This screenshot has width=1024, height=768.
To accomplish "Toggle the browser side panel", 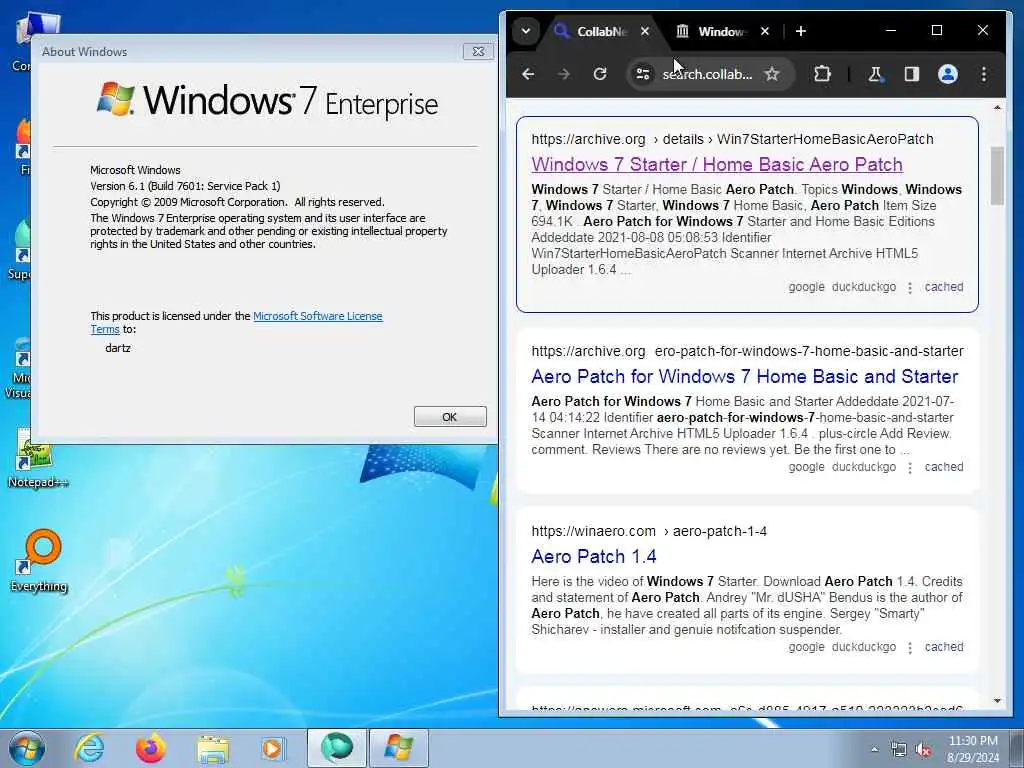I will [912, 74].
